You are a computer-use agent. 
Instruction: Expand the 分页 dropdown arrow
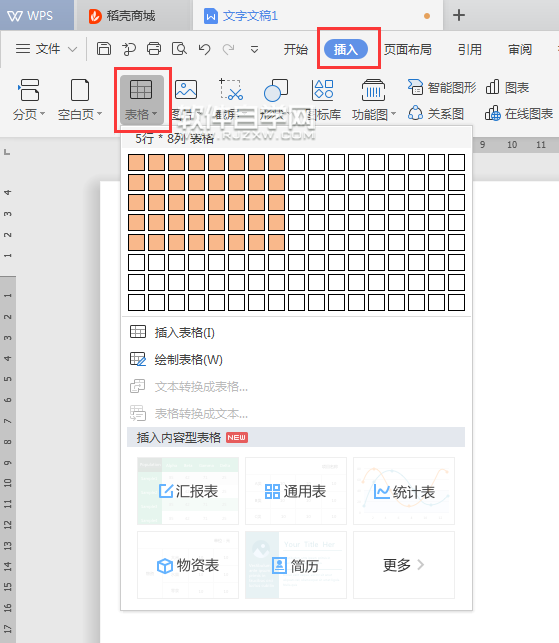click(42, 114)
